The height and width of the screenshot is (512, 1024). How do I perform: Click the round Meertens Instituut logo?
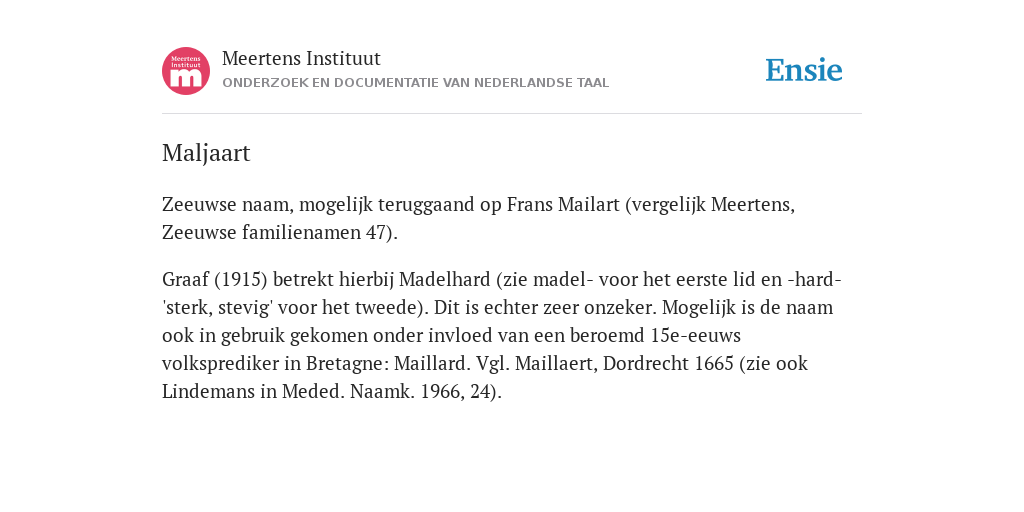click(x=186, y=71)
